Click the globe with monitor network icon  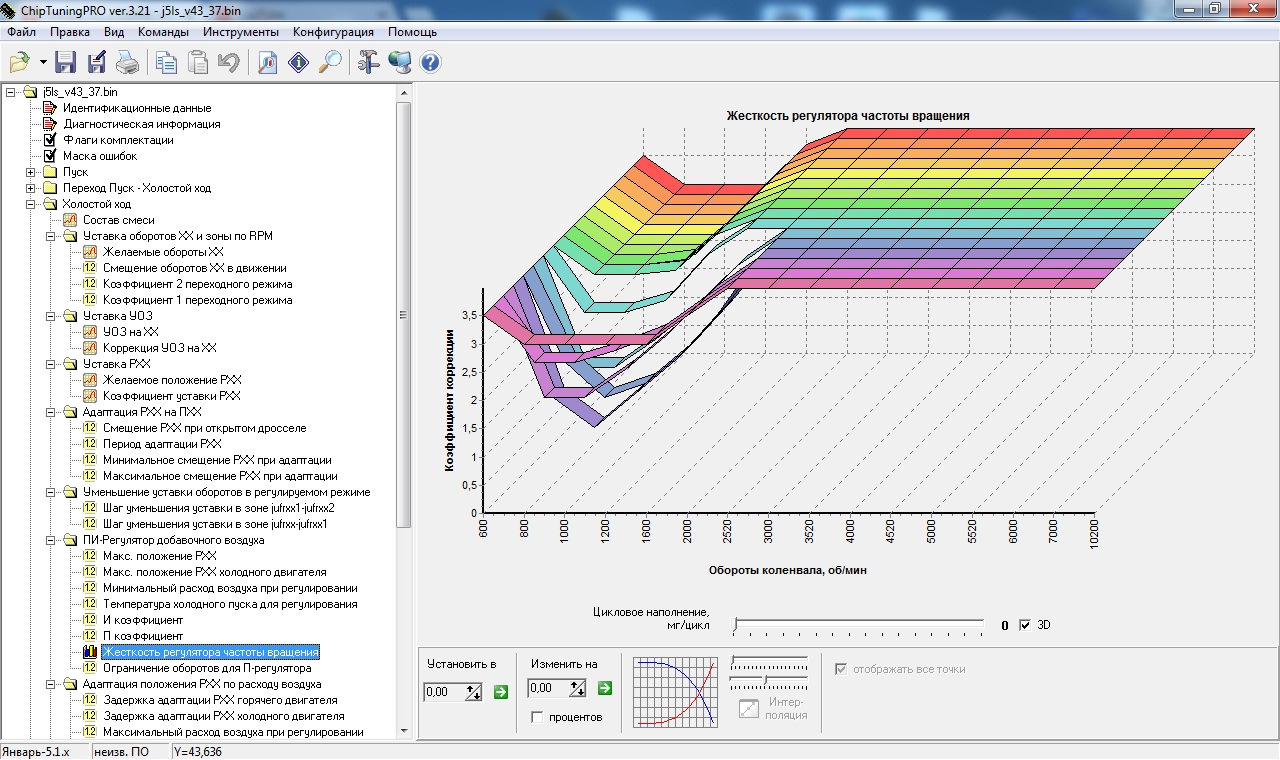point(399,63)
